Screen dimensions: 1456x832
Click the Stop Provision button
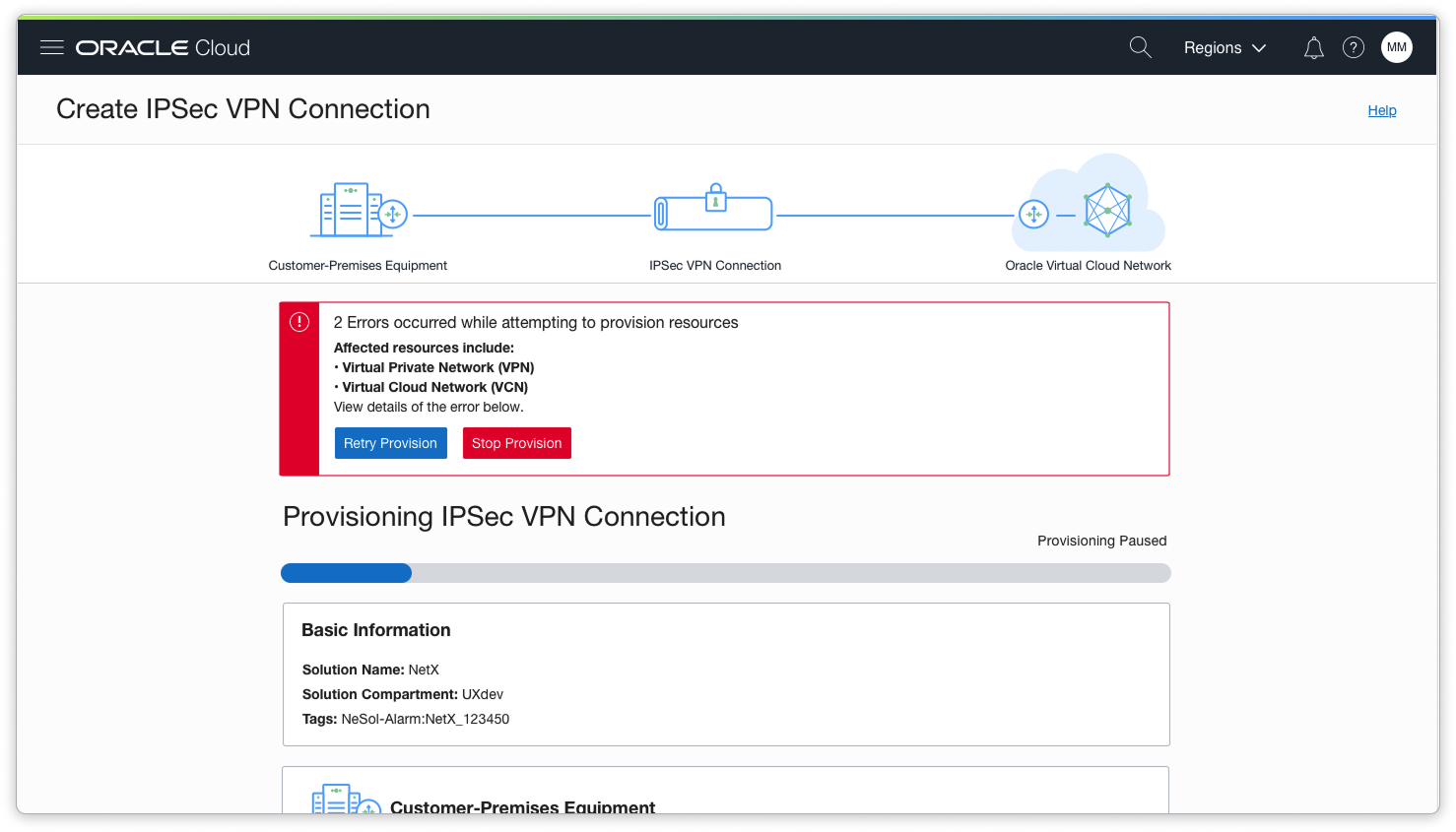pyautogui.click(x=517, y=443)
